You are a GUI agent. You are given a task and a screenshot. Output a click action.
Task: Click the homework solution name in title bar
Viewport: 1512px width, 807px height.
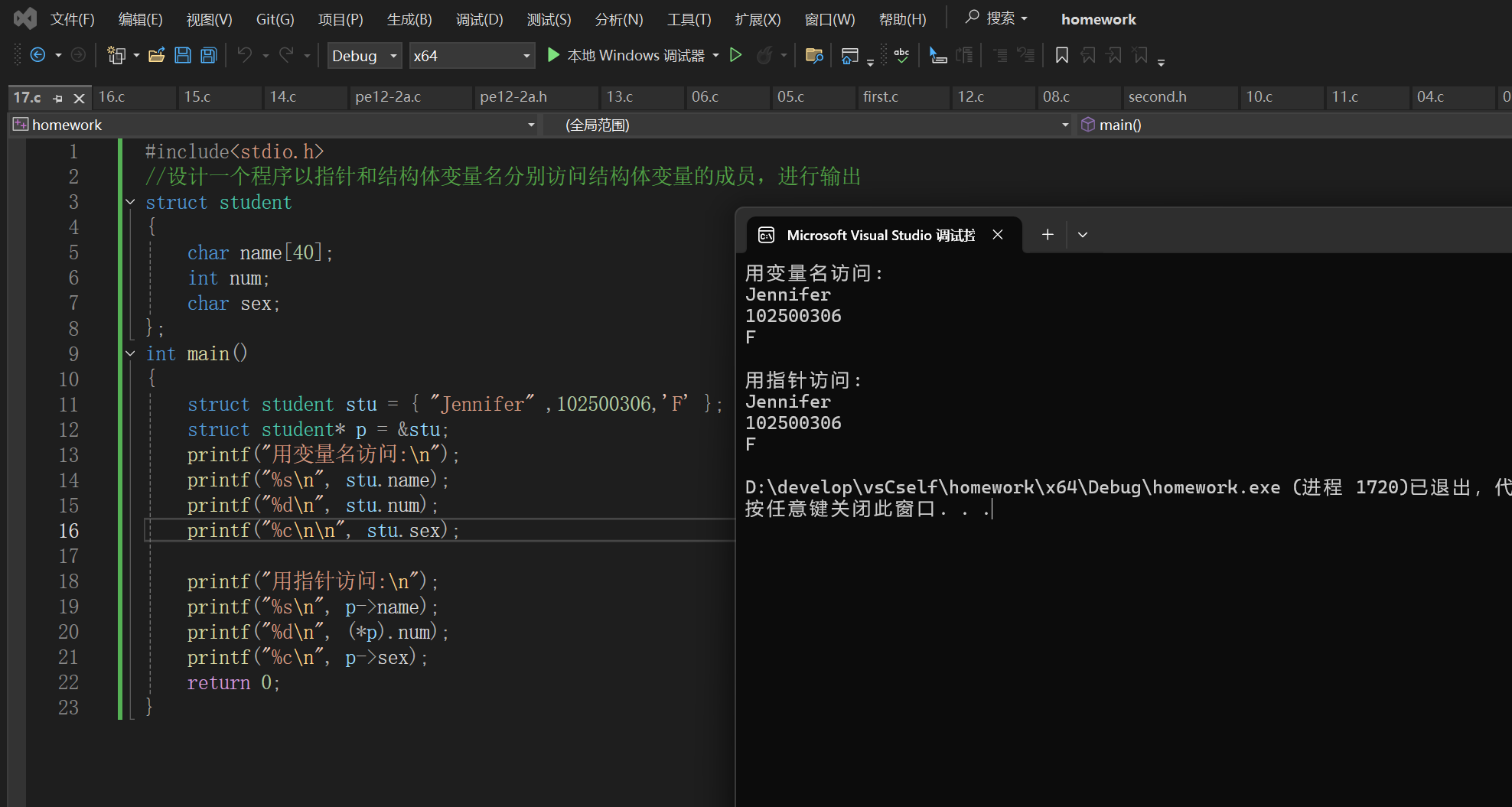(x=1098, y=19)
